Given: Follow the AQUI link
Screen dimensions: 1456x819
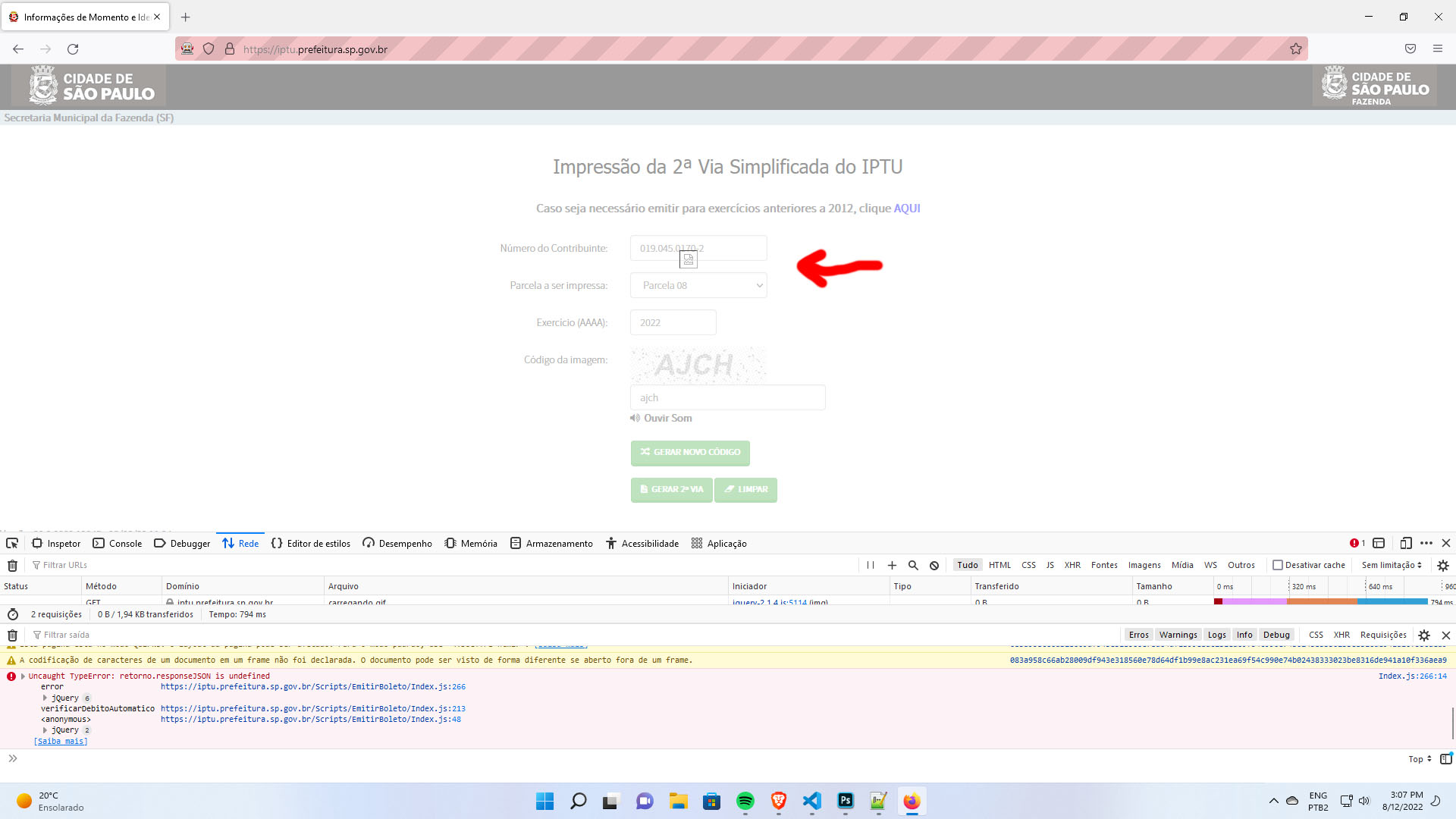Looking at the screenshot, I should [906, 208].
